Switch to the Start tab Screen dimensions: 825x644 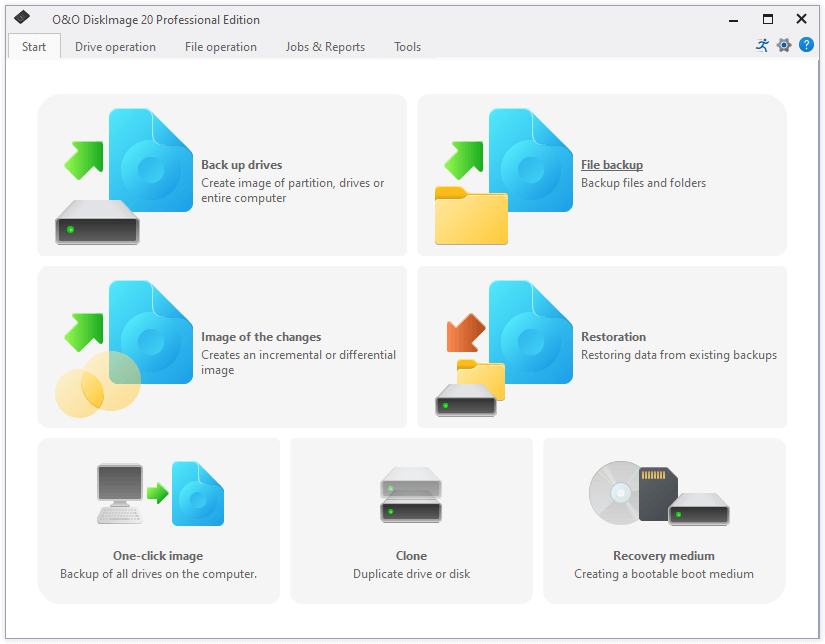point(34,47)
